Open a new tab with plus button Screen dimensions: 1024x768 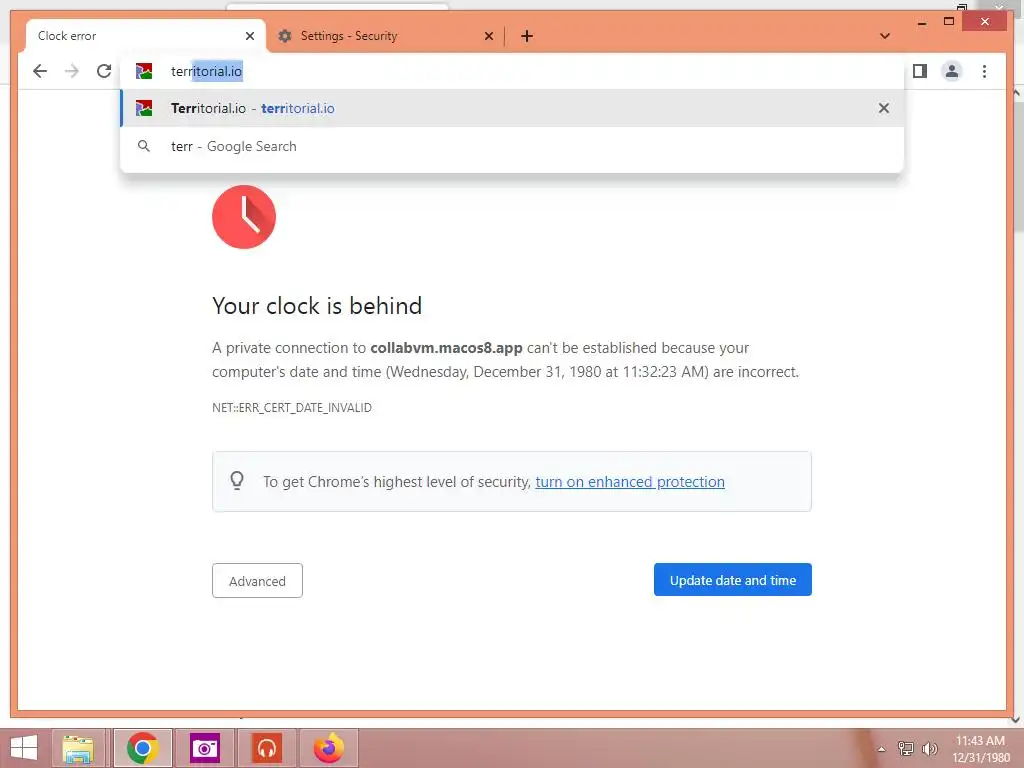click(x=527, y=36)
